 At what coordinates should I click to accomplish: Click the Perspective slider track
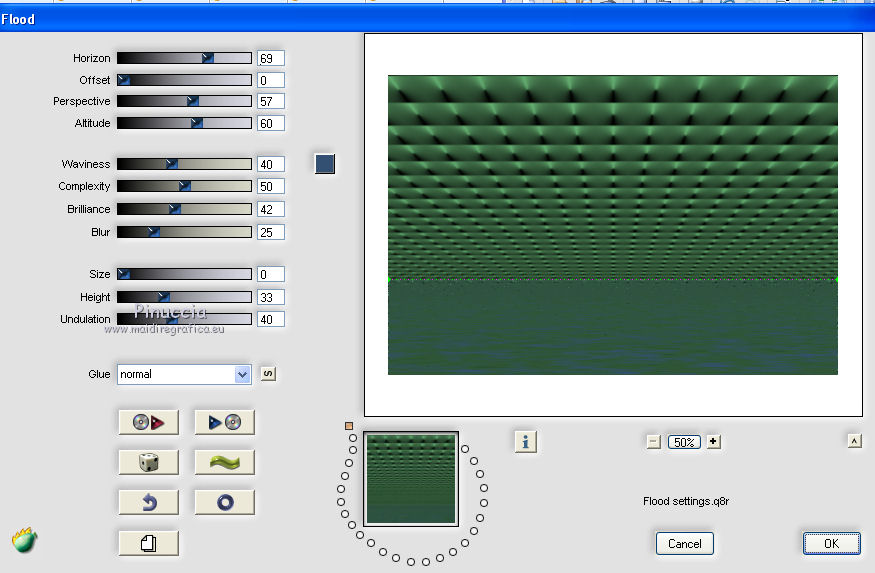(184, 101)
